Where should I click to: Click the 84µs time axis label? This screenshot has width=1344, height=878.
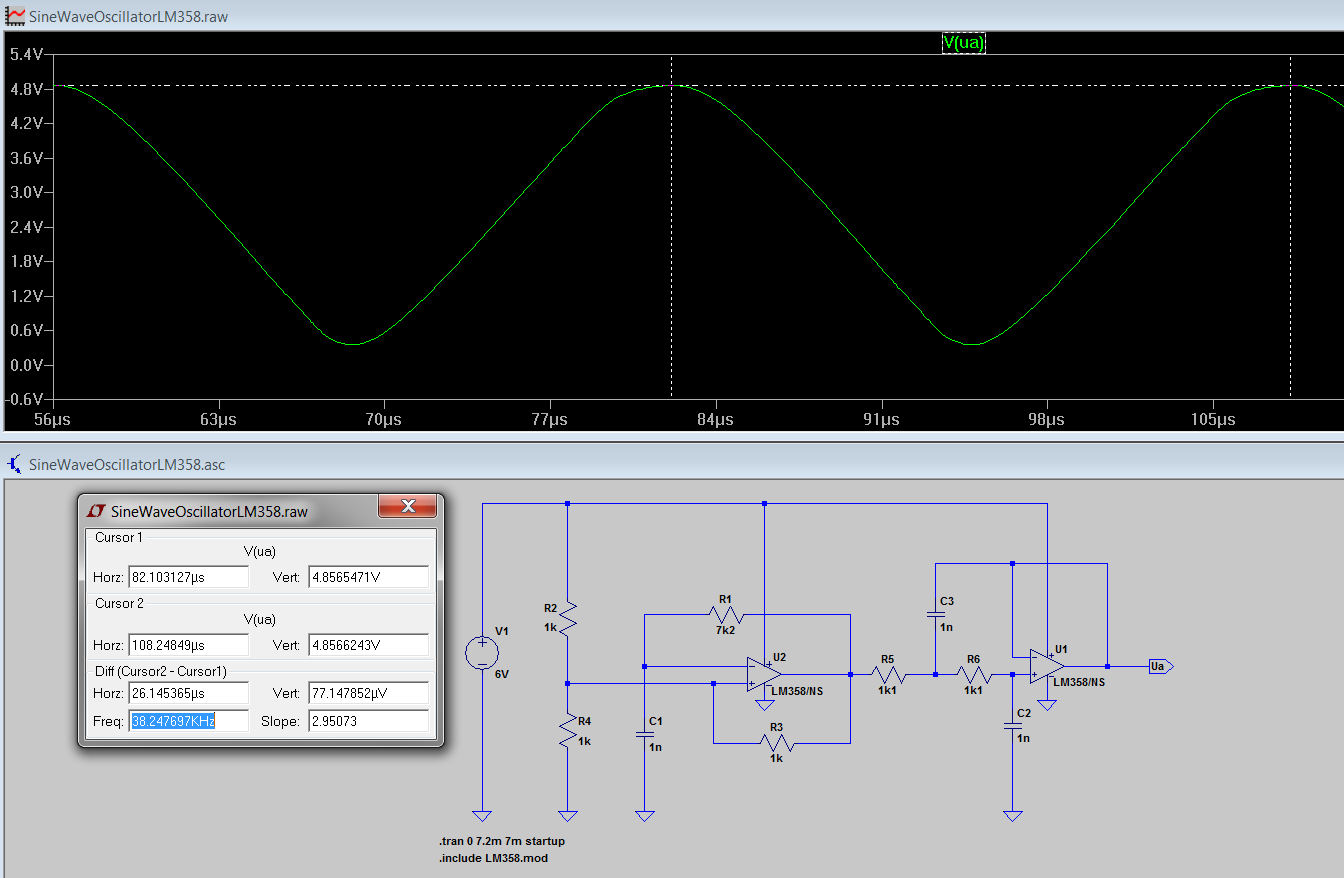[x=715, y=420]
